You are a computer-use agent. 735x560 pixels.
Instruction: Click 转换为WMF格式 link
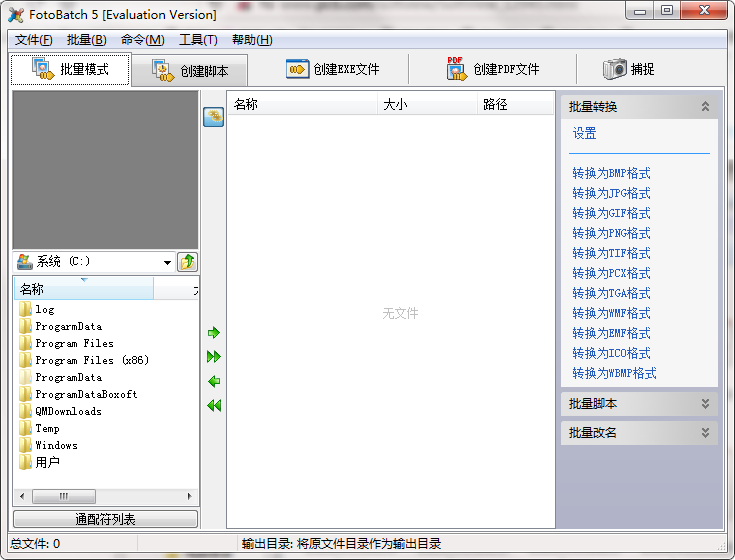[x=611, y=313]
